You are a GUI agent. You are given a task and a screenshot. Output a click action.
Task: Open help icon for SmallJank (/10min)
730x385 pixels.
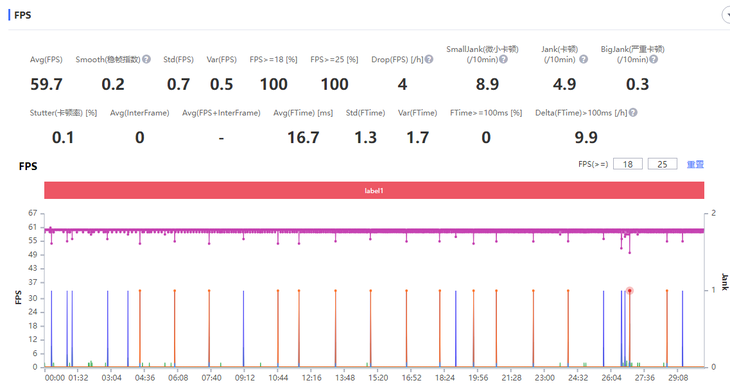pos(503,60)
